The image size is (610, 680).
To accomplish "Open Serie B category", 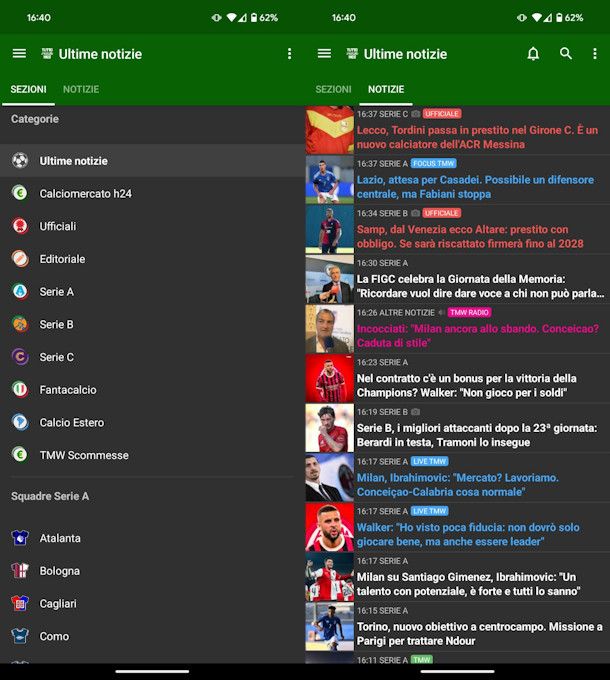I will click(x=153, y=324).
